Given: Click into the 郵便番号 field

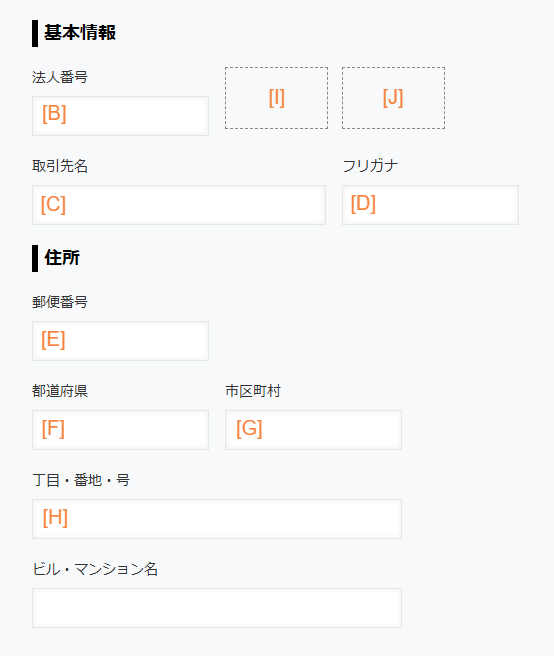Looking at the screenshot, I should [121, 341].
